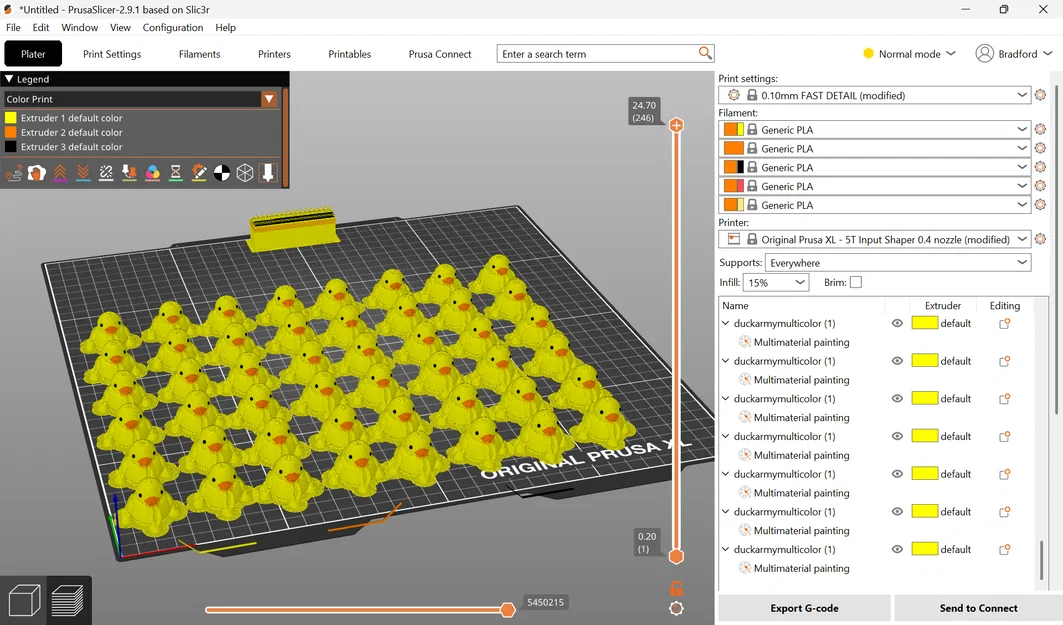This screenshot has height=625, width=1063.
Task: Open the Window menu
Action: coord(79,27)
